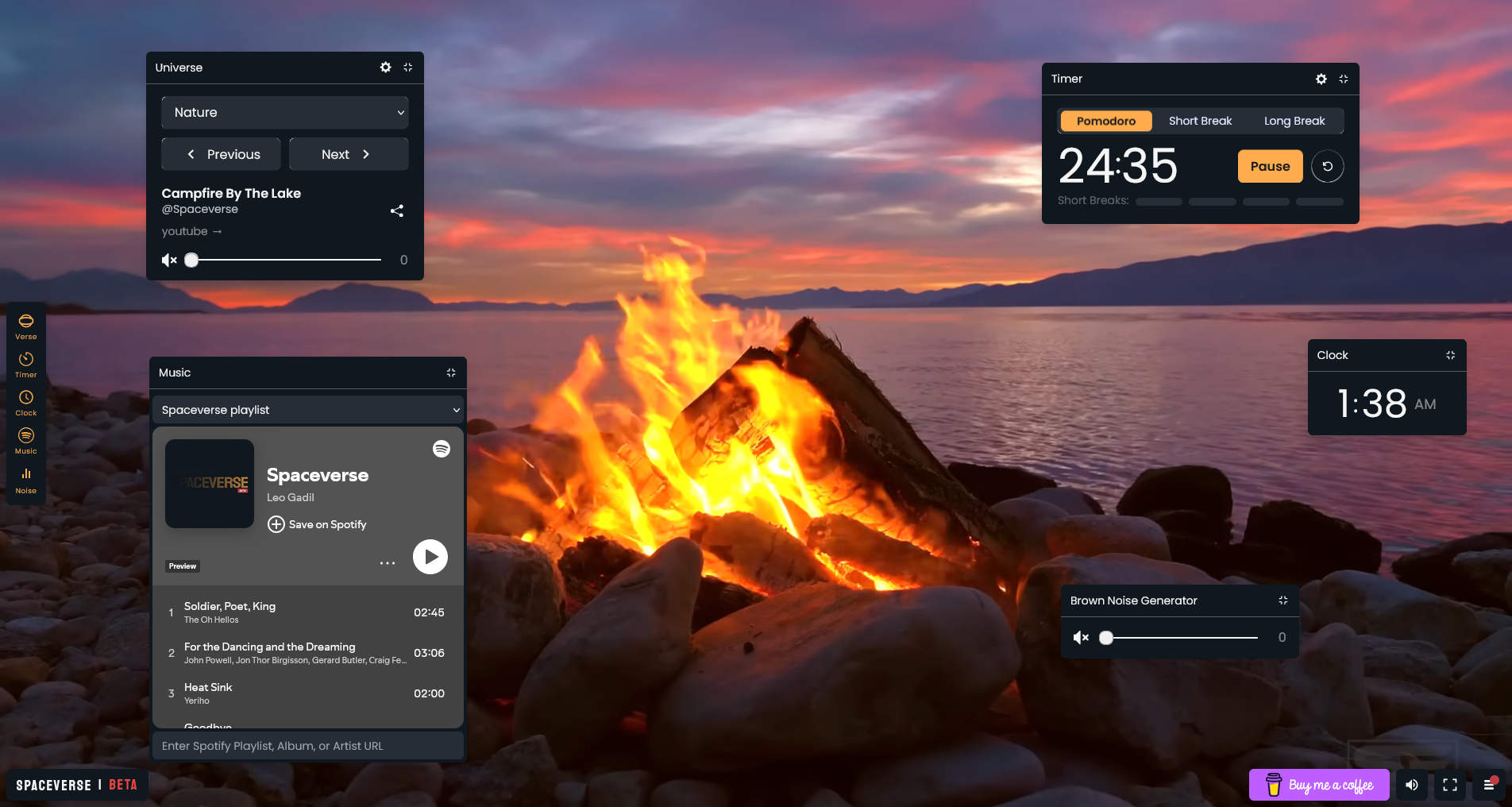The image size is (1512, 807).
Task: Open the music player more options dots
Action: [x=388, y=563]
